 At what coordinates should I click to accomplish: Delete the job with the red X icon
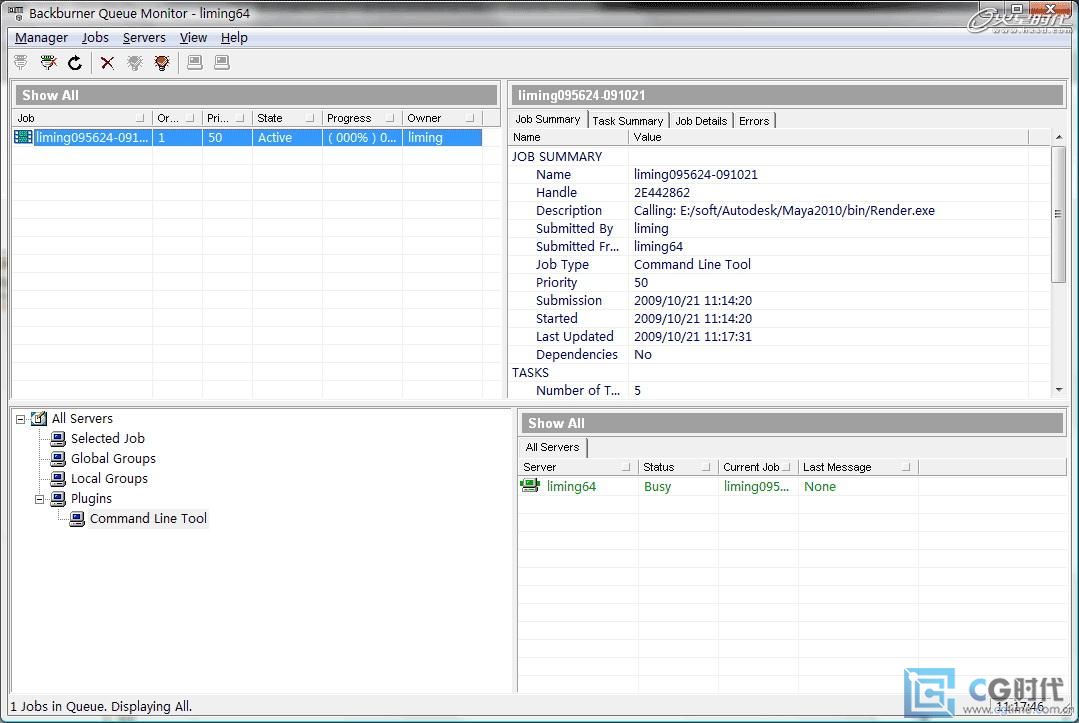[x=107, y=63]
